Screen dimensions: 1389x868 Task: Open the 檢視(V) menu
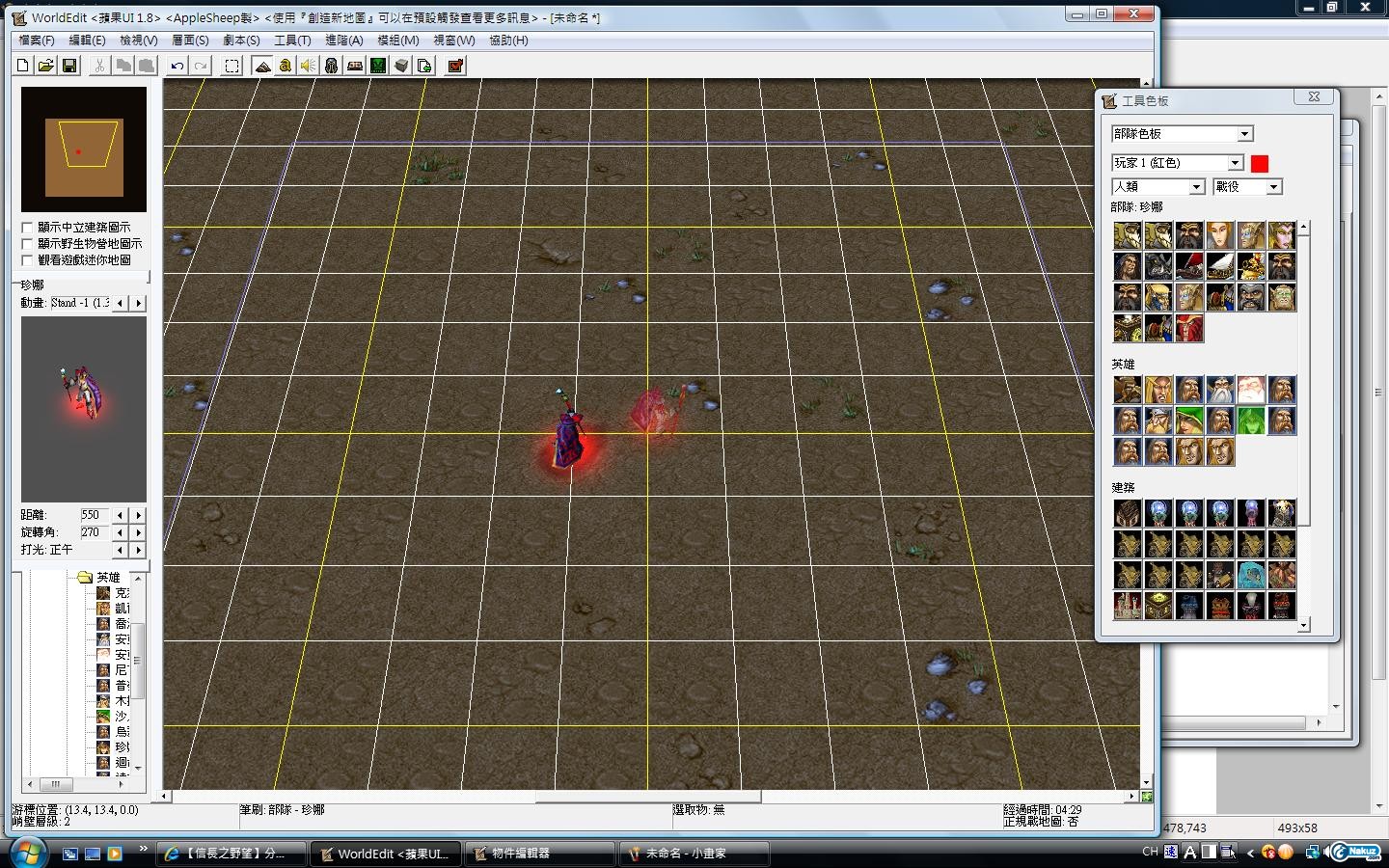(138, 41)
